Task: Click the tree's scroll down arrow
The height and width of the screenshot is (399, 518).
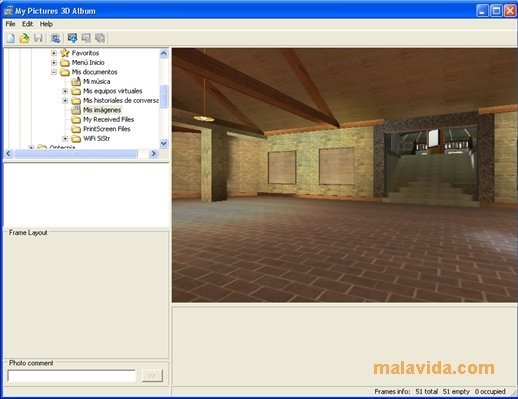Action: [164, 143]
